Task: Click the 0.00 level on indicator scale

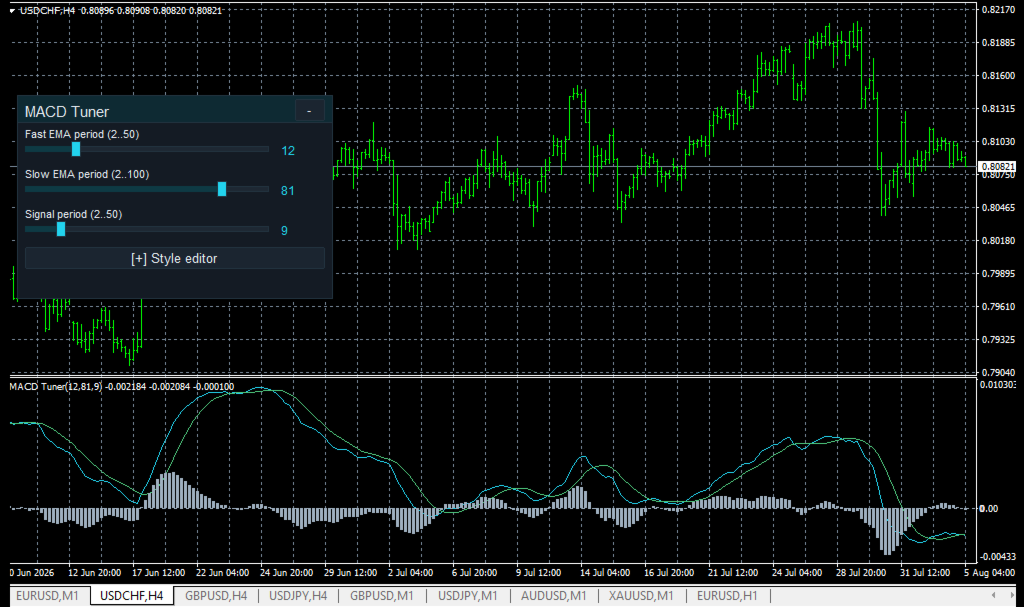Action: 989,508
